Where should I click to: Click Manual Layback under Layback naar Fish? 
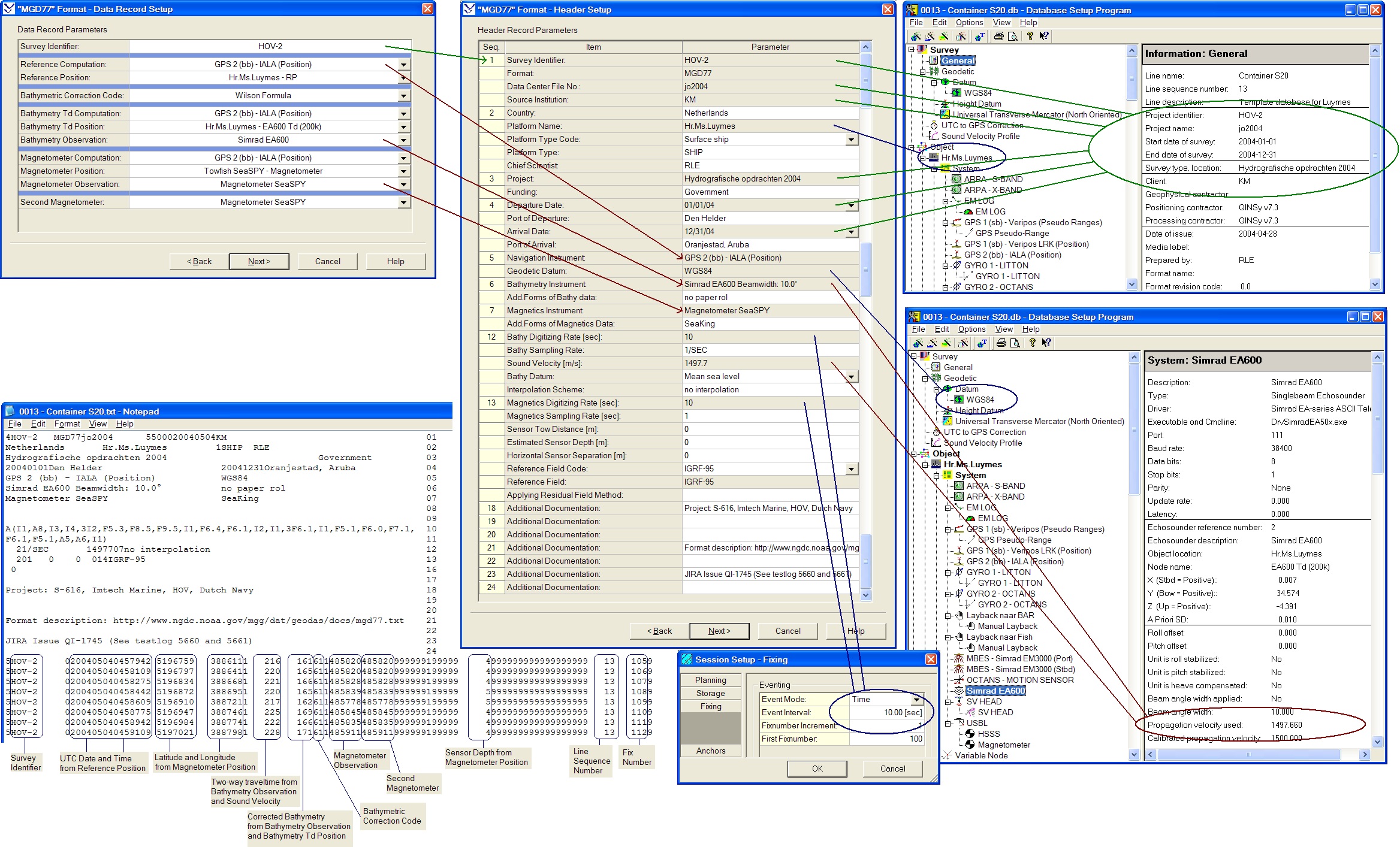coord(1007,648)
